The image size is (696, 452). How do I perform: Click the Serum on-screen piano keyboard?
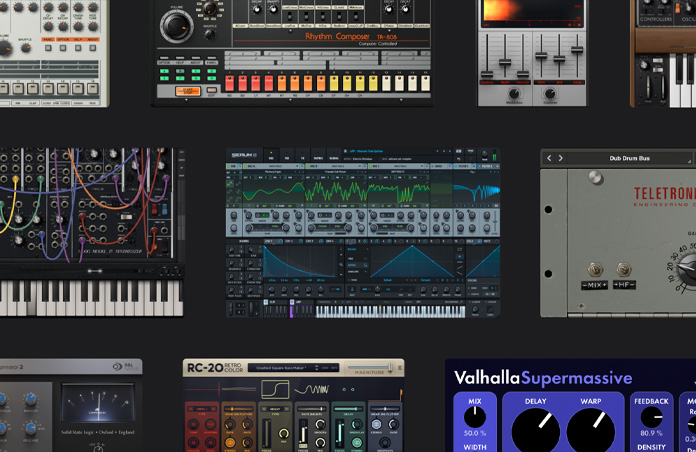(390, 311)
